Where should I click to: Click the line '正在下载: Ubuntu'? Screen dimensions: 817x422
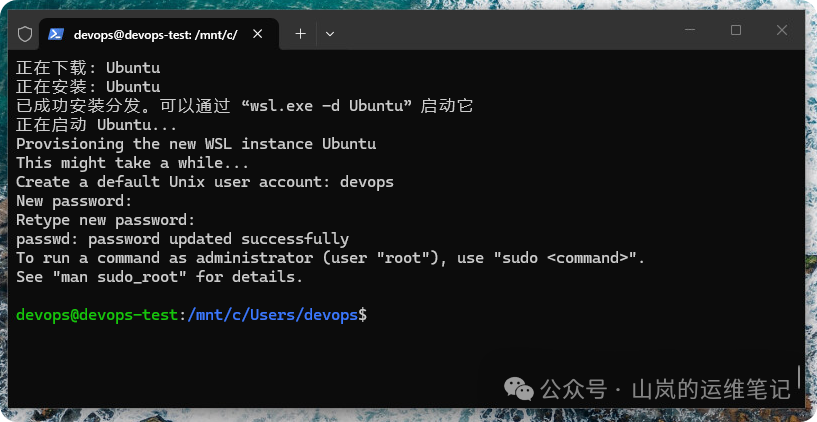88,68
